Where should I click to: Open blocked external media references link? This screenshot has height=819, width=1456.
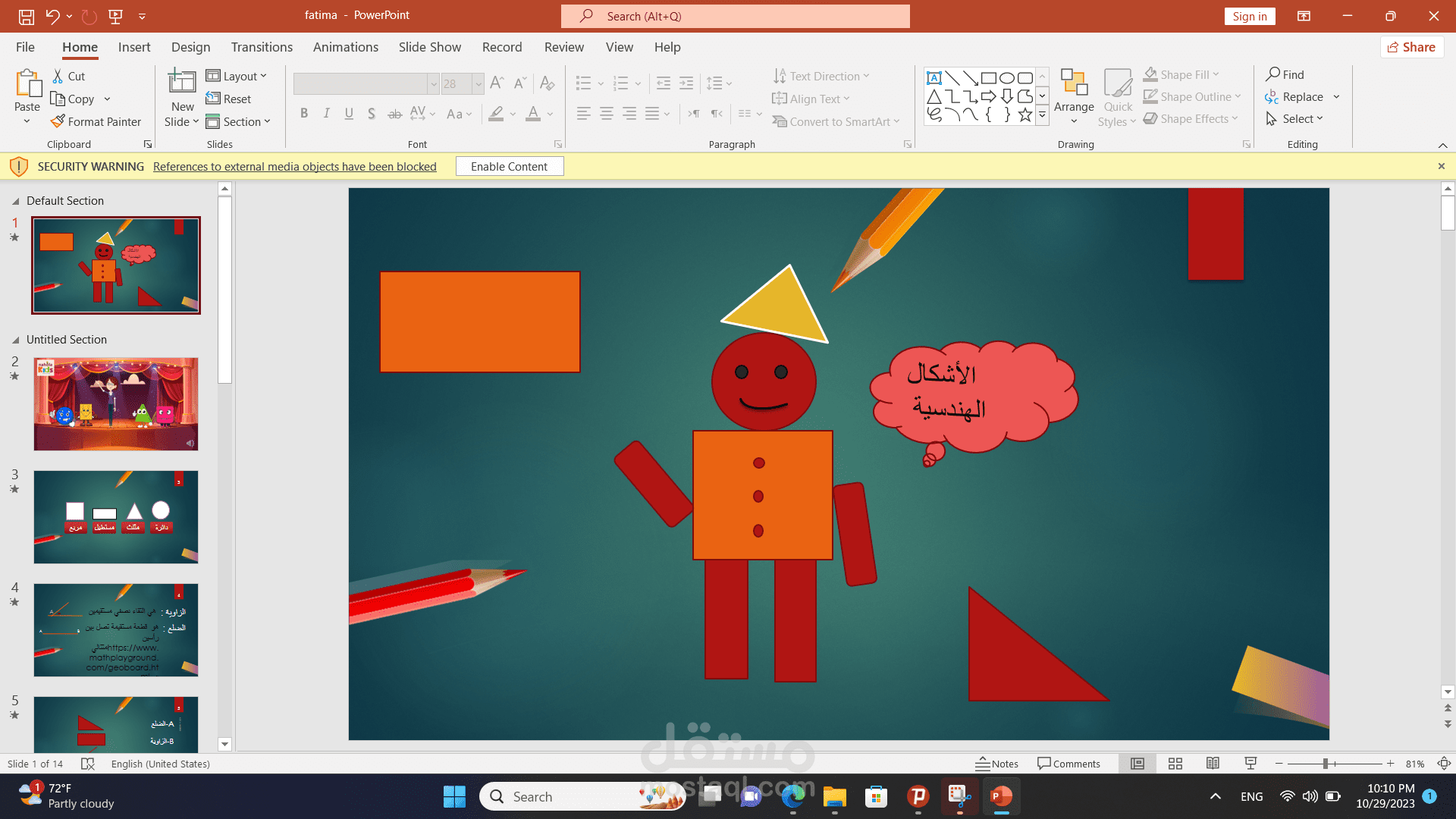[295, 166]
